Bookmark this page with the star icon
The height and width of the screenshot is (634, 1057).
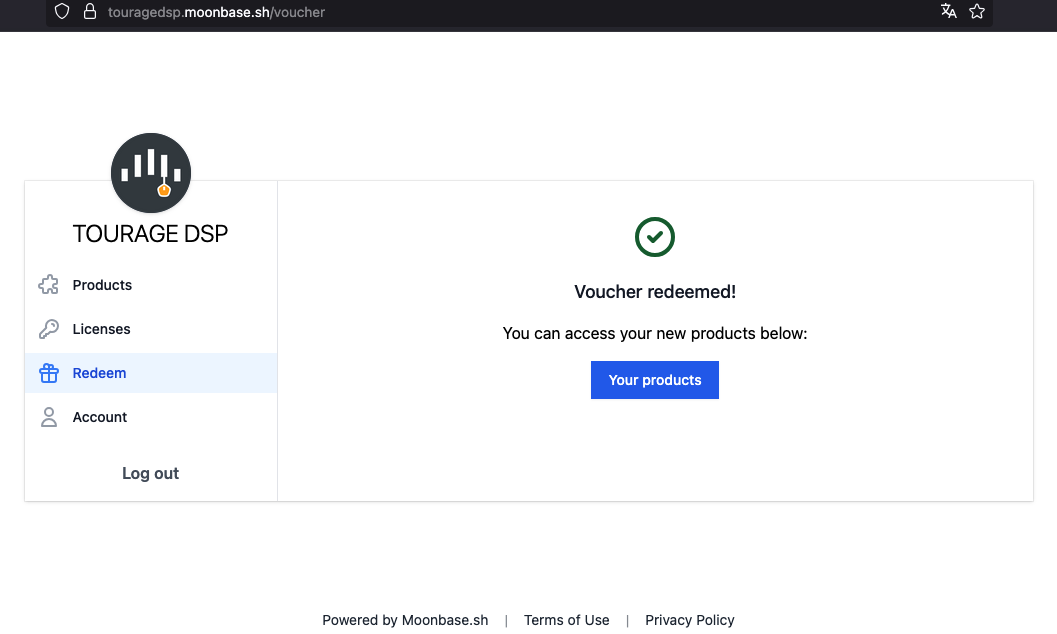(x=977, y=12)
